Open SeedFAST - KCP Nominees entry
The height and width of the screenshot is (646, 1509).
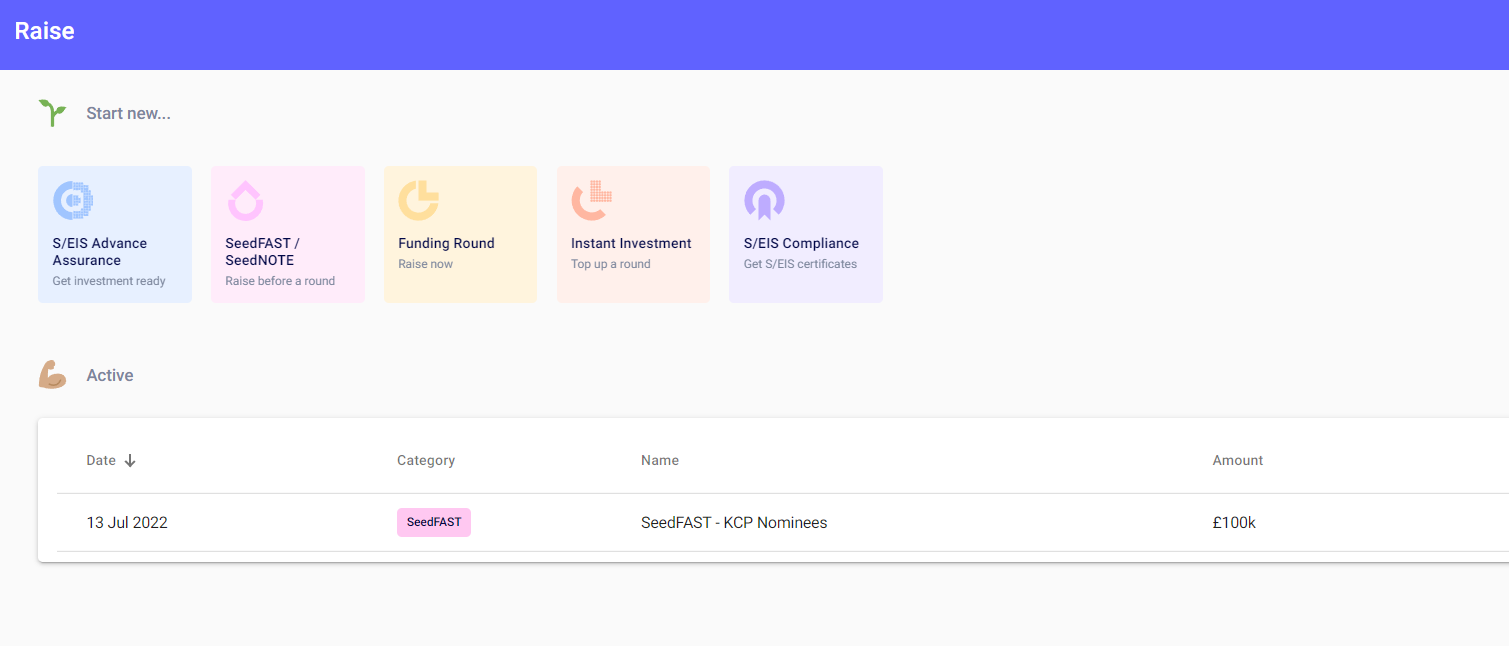tap(734, 522)
